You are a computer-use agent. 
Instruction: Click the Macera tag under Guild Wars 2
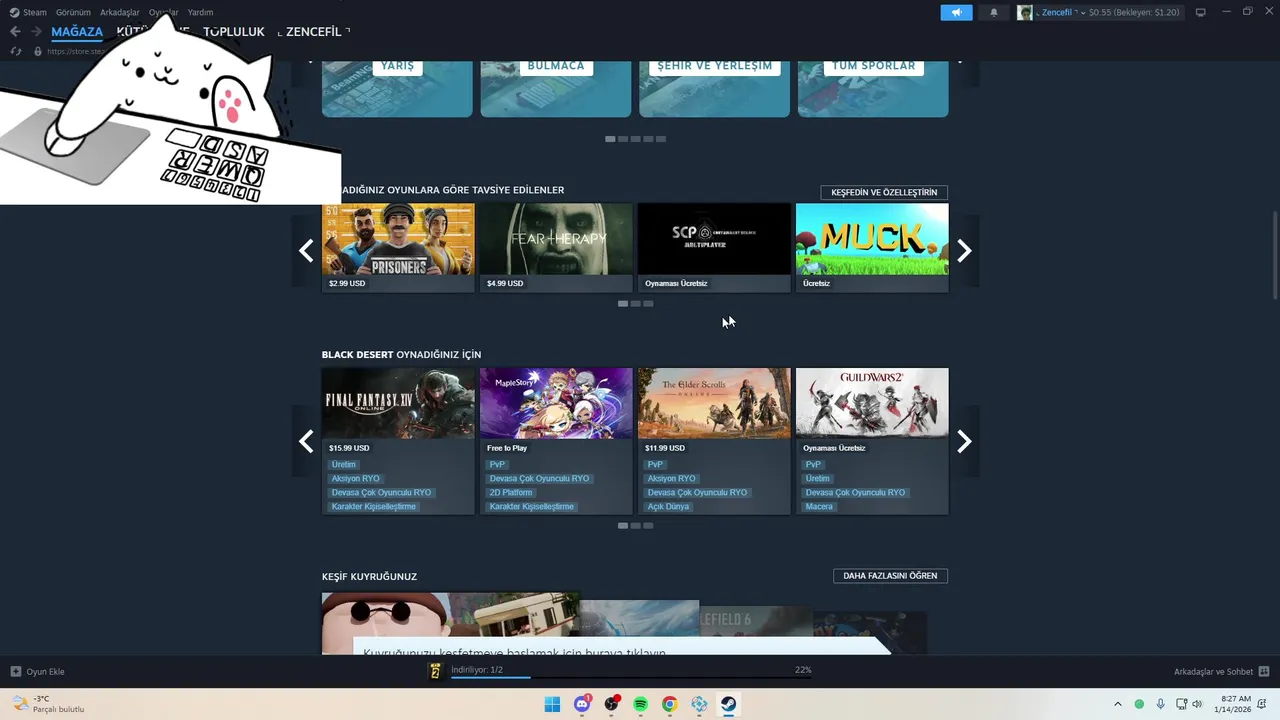(819, 506)
